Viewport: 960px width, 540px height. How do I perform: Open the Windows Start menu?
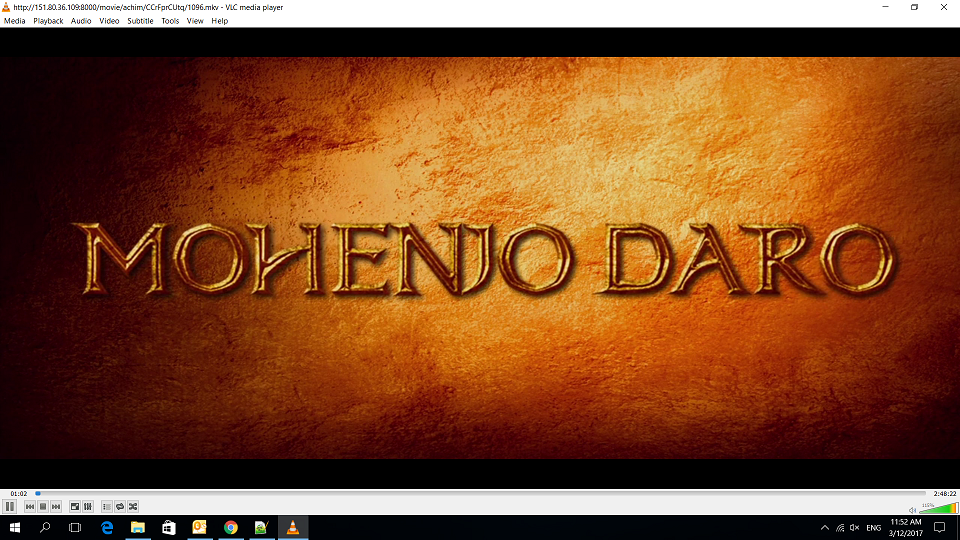pyautogui.click(x=15, y=527)
